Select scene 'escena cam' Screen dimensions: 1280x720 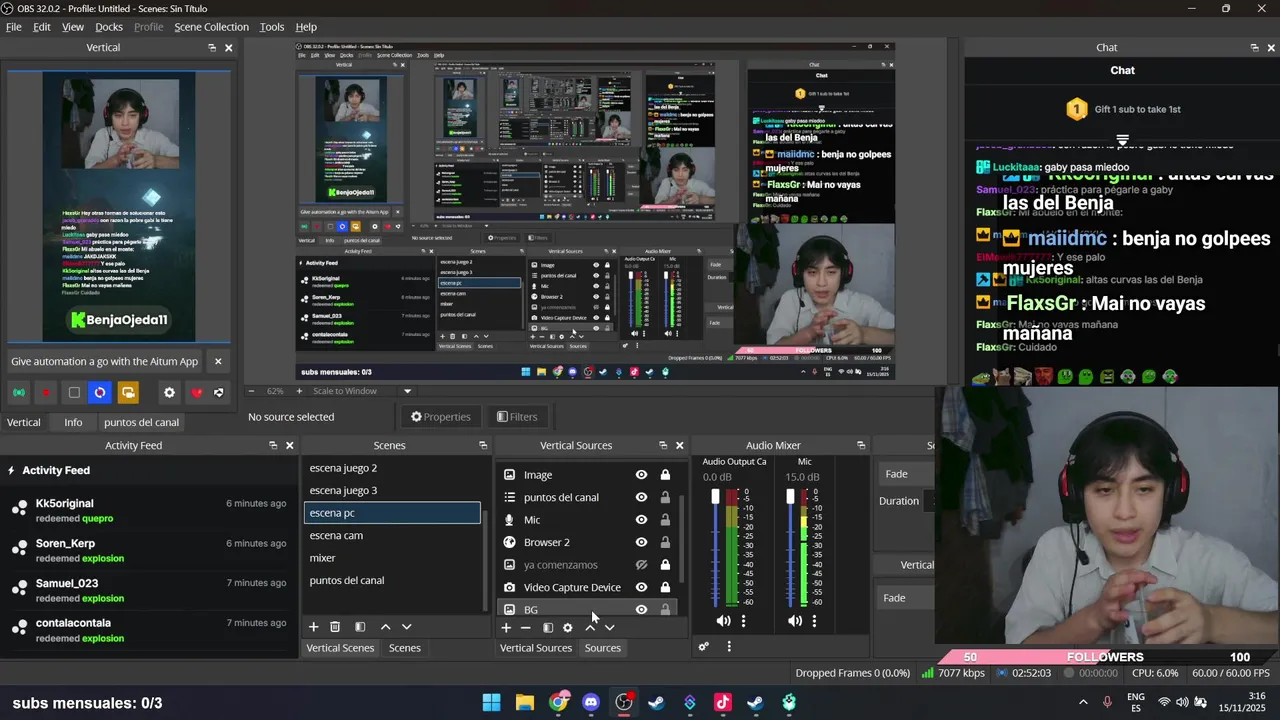tap(393, 535)
